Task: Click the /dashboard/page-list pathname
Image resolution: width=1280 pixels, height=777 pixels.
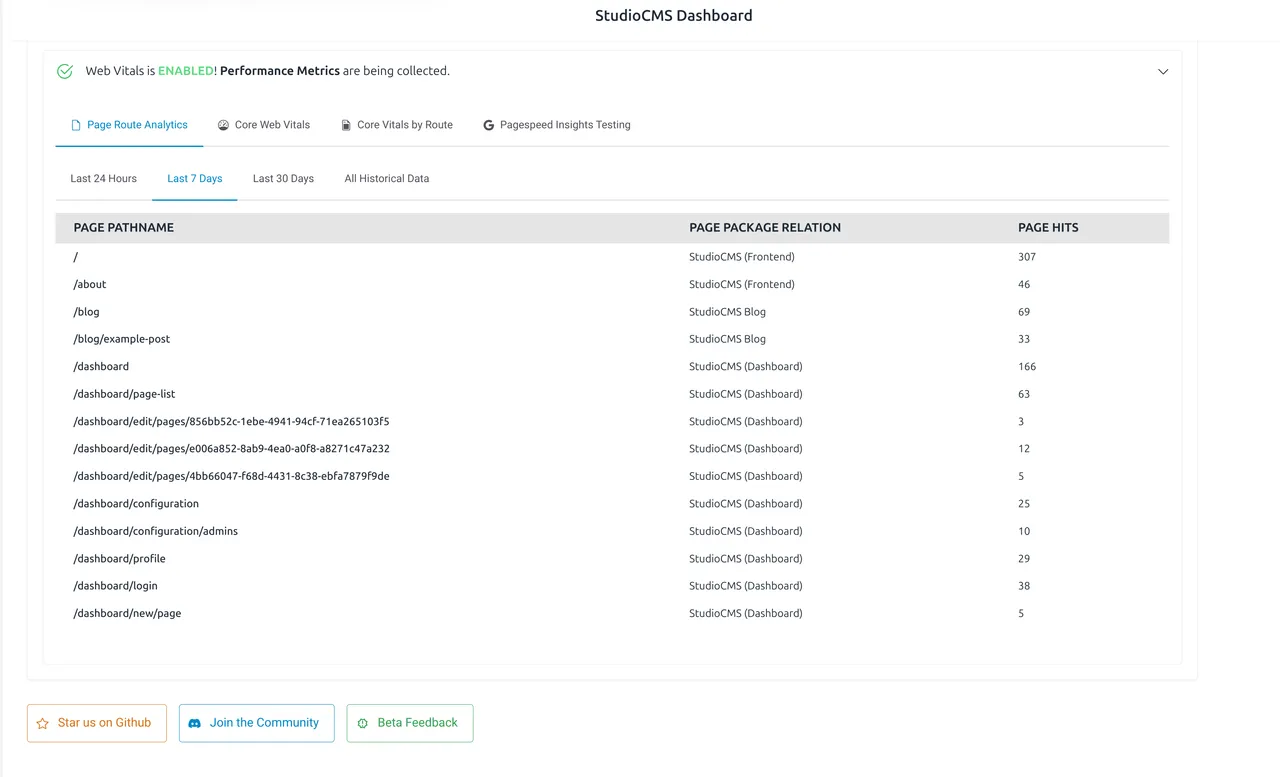Action: point(124,394)
